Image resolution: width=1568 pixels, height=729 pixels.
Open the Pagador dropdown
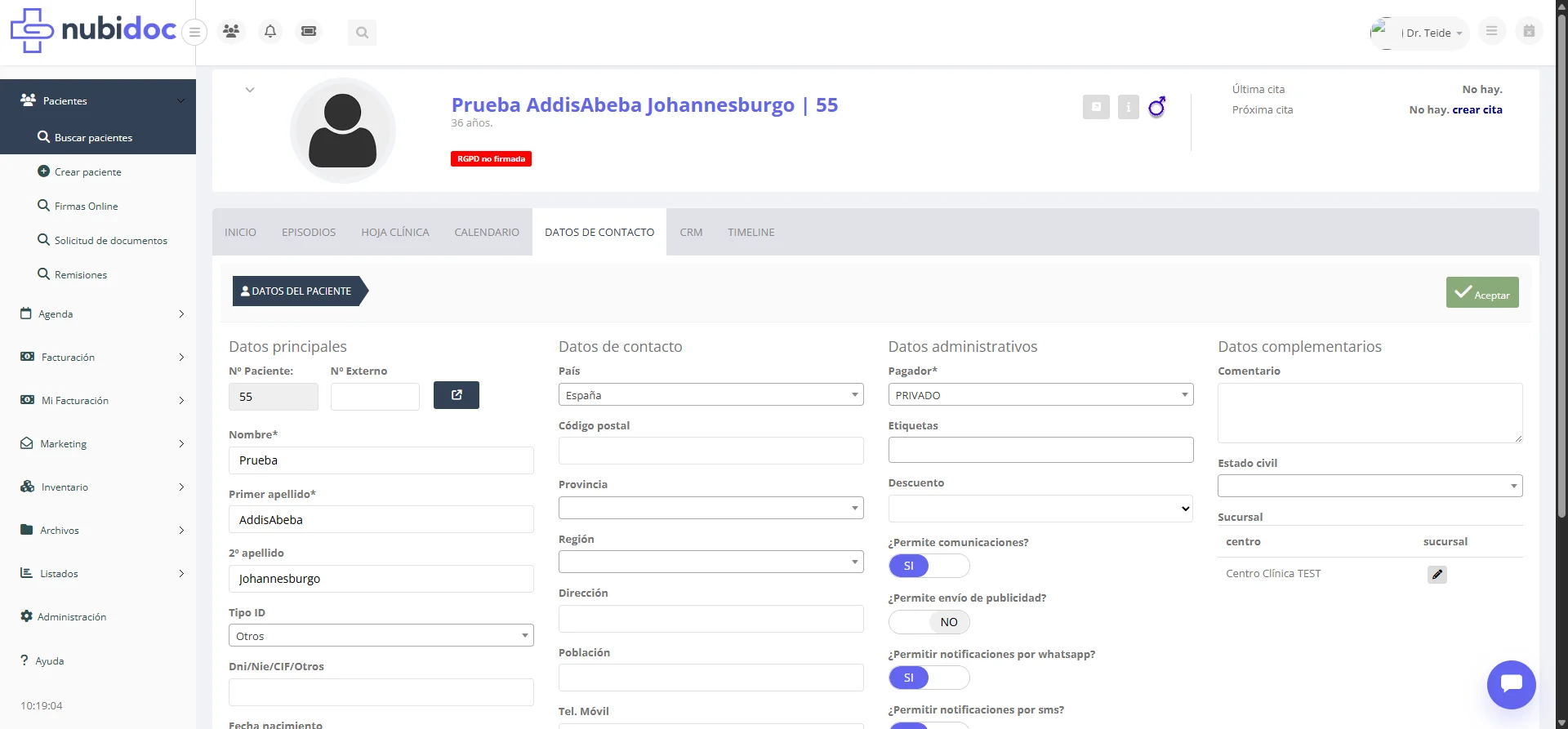point(1040,394)
